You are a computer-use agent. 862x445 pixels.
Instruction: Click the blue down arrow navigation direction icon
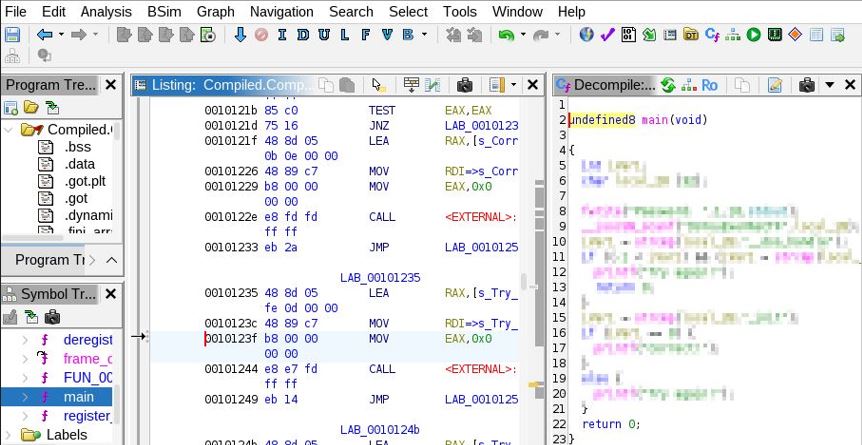tap(240, 35)
